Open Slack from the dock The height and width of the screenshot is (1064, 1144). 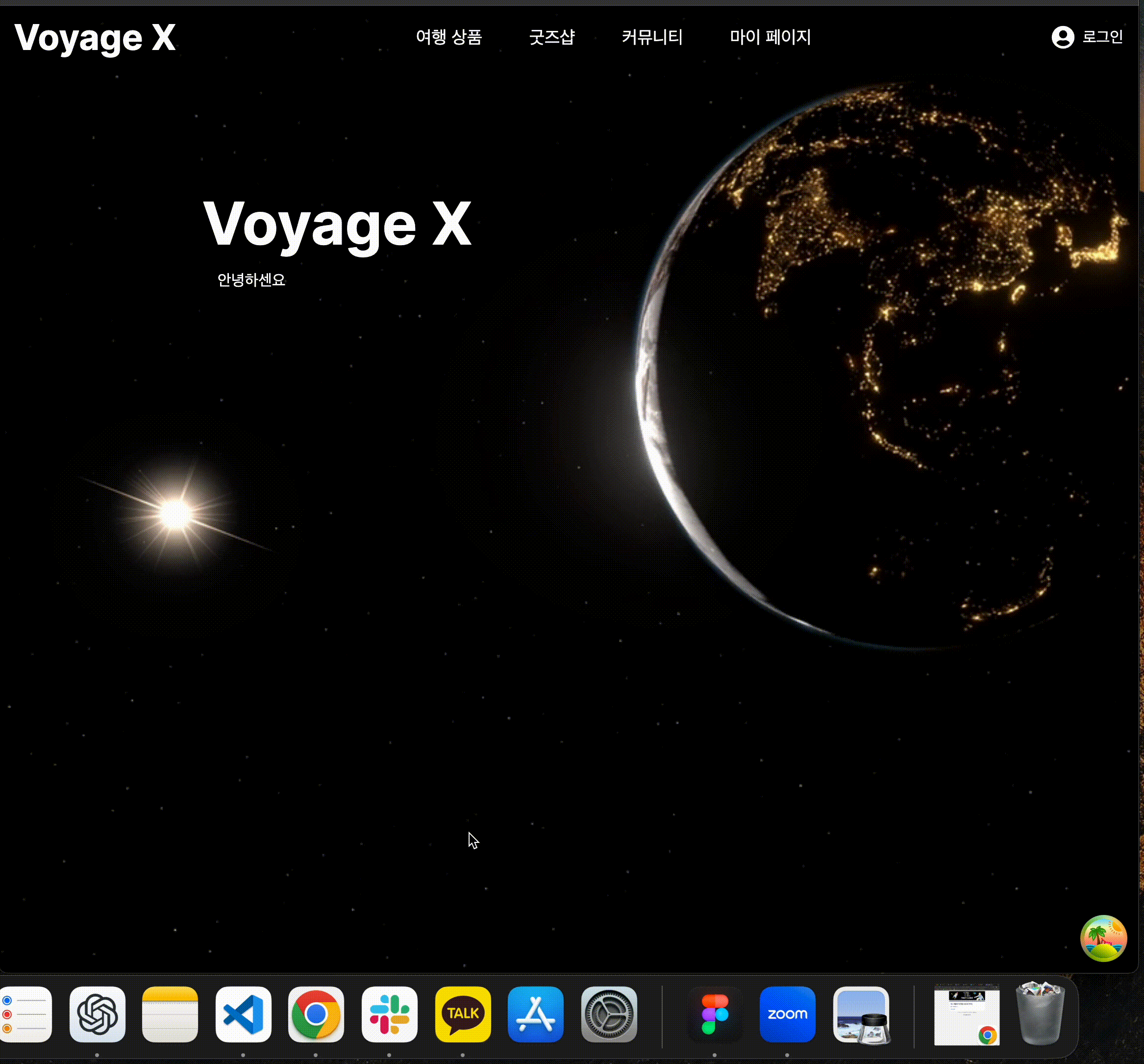(x=389, y=1014)
